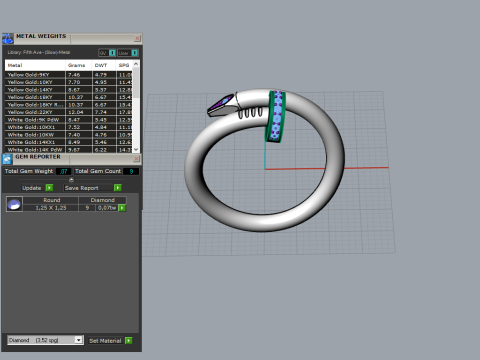Select the Yellow Gold:14KY row
The image size is (480, 360).
pos(69,90)
